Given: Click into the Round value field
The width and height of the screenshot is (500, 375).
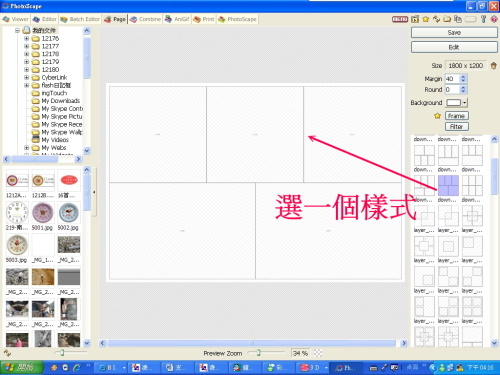Looking at the screenshot, I should (x=452, y=89).
